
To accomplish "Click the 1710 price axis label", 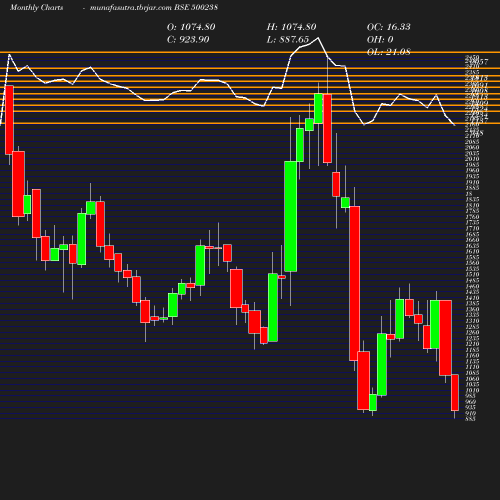I will pos(472,228).
